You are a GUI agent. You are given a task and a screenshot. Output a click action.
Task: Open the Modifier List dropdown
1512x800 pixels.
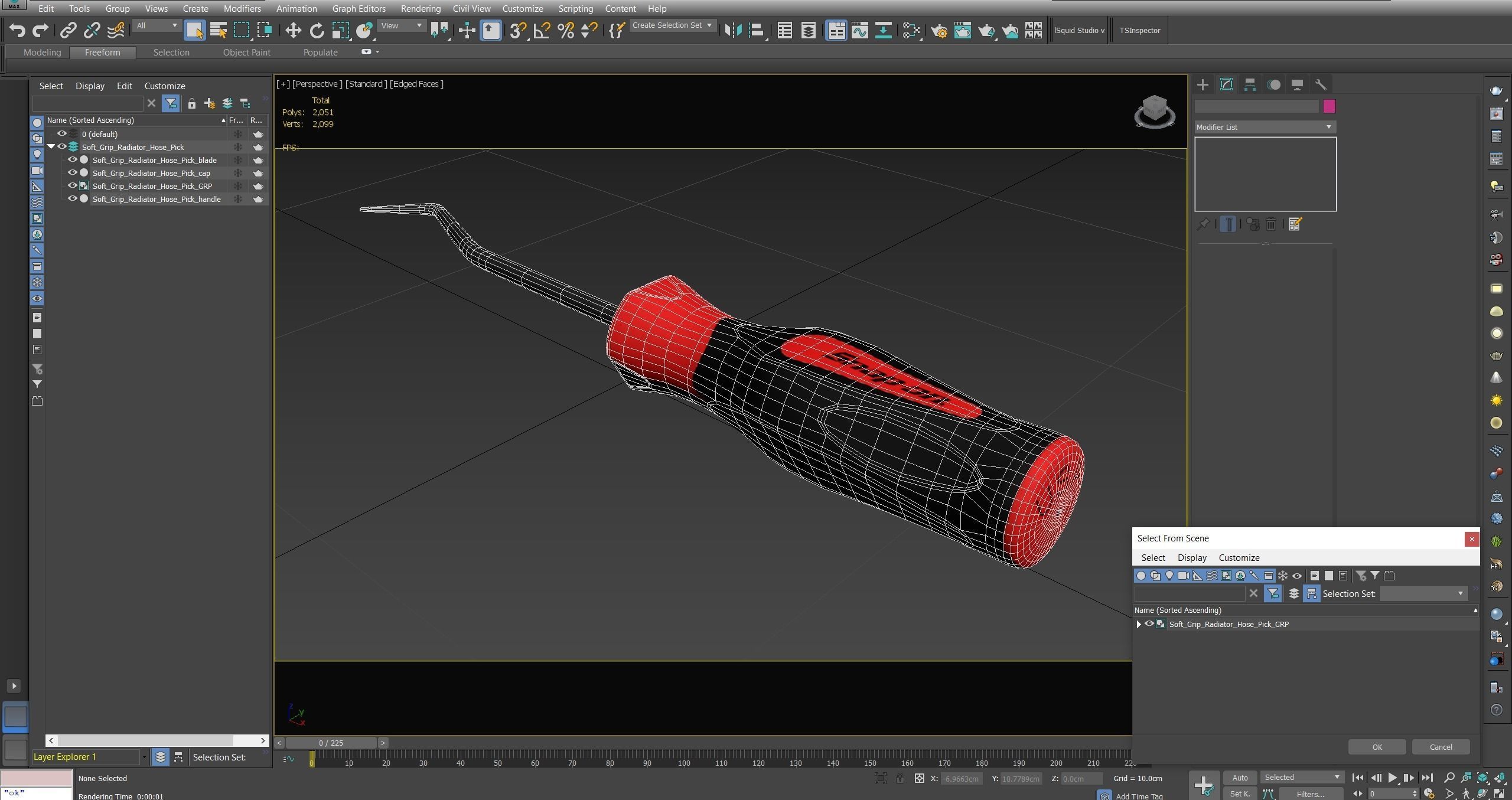point(1265,127)
